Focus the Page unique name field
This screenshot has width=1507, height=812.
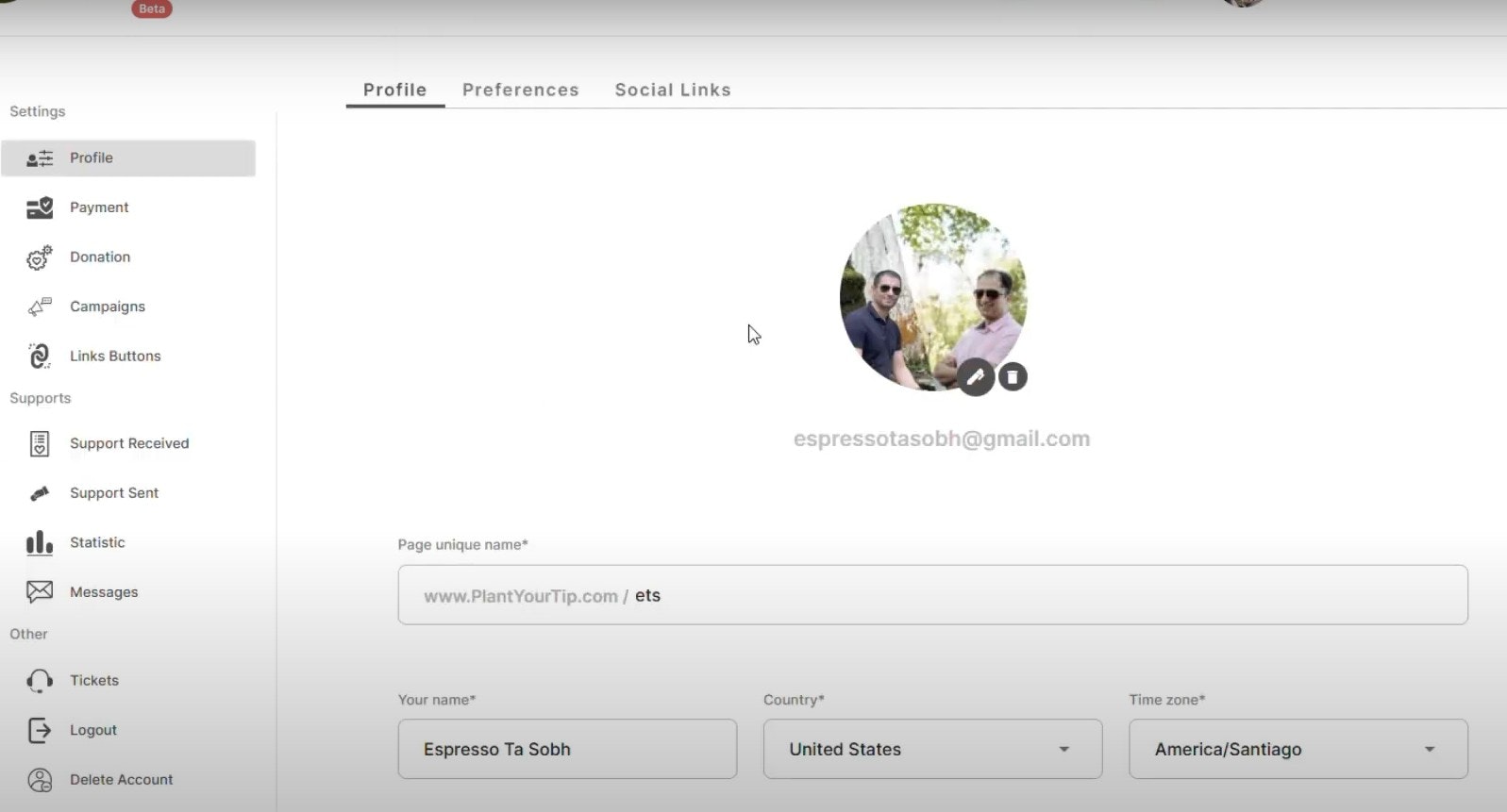932,595
